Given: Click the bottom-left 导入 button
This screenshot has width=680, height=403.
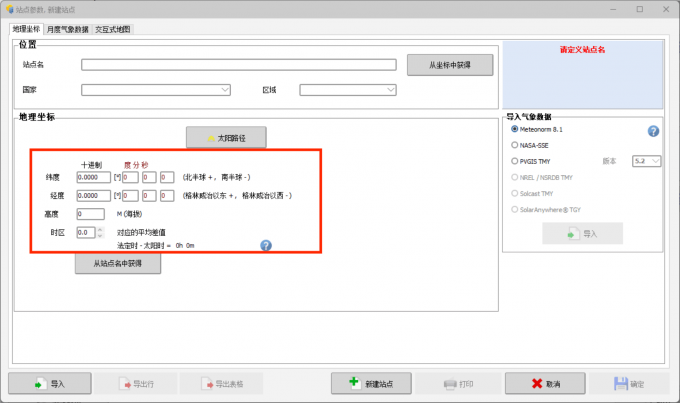Looking at the screenshot, I should (x=50, y=383).
